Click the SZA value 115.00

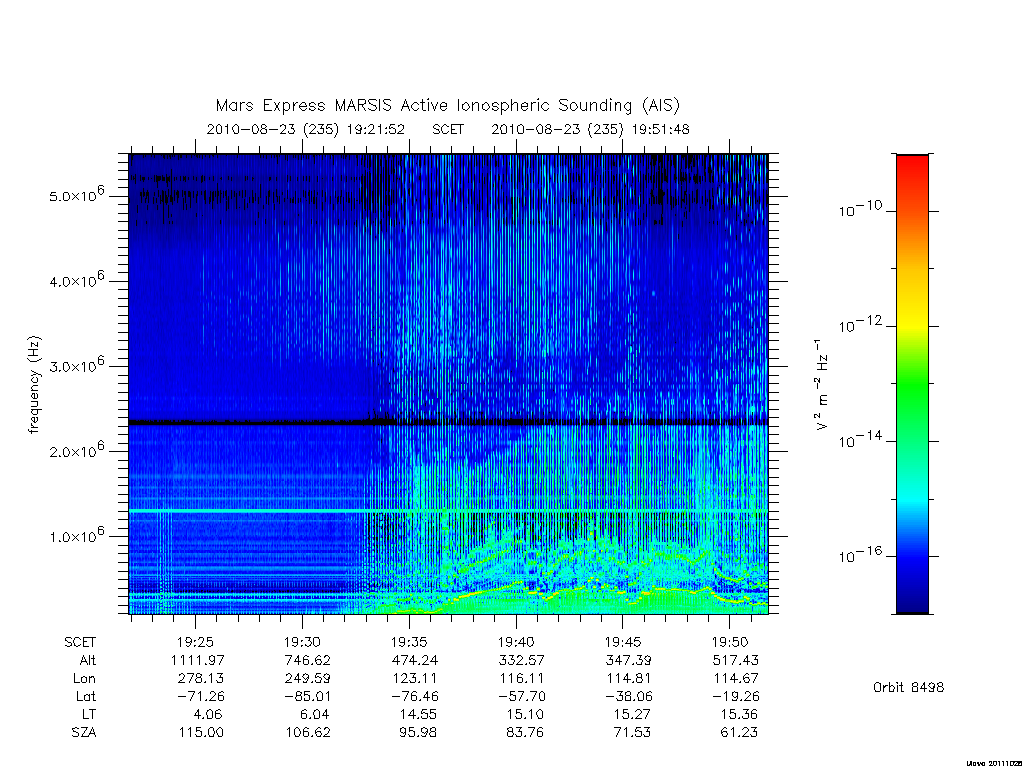pyautogui.click(x=201, y=733)
